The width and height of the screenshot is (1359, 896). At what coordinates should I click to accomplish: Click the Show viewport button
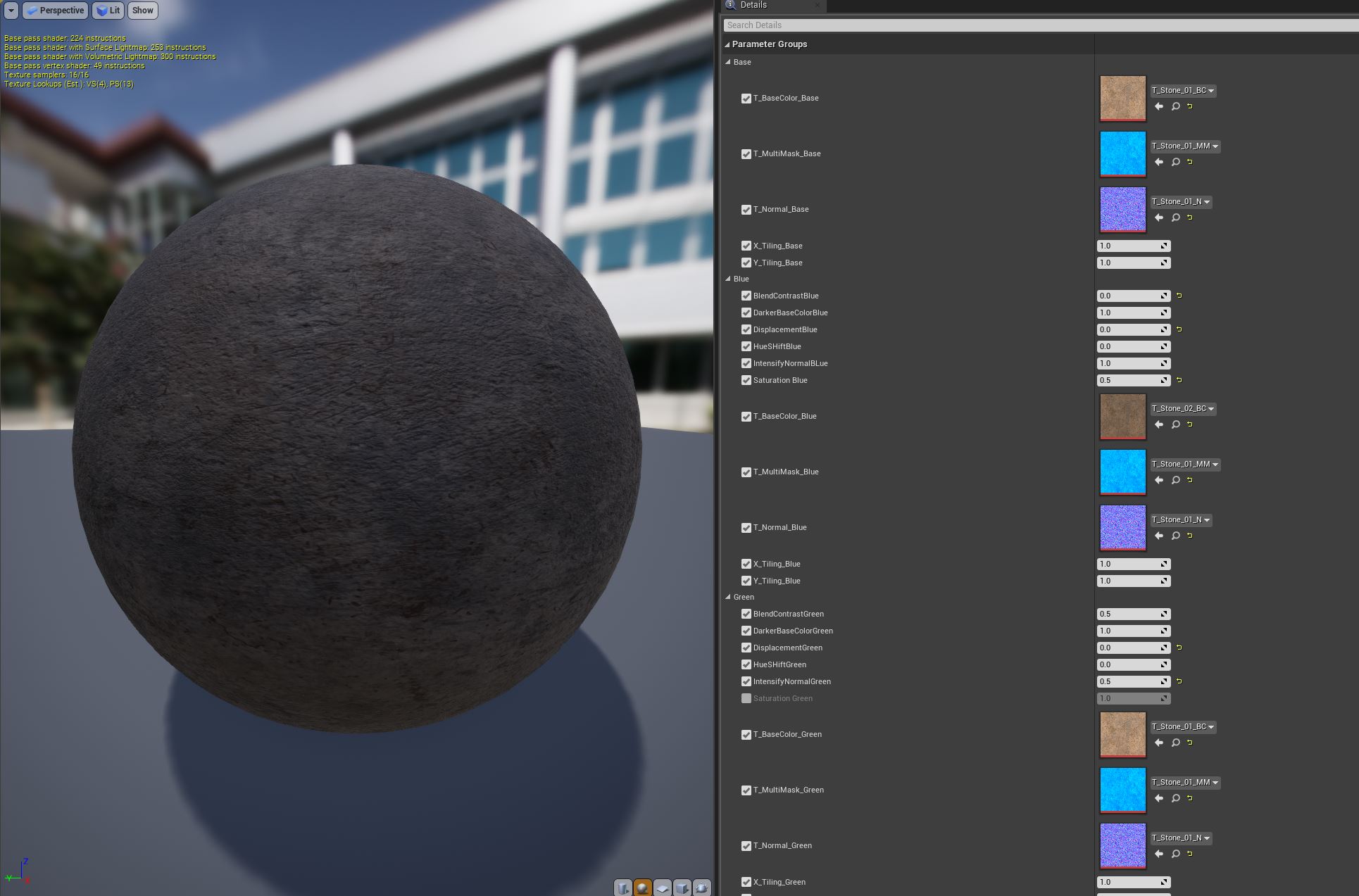[x=142, y=11]
